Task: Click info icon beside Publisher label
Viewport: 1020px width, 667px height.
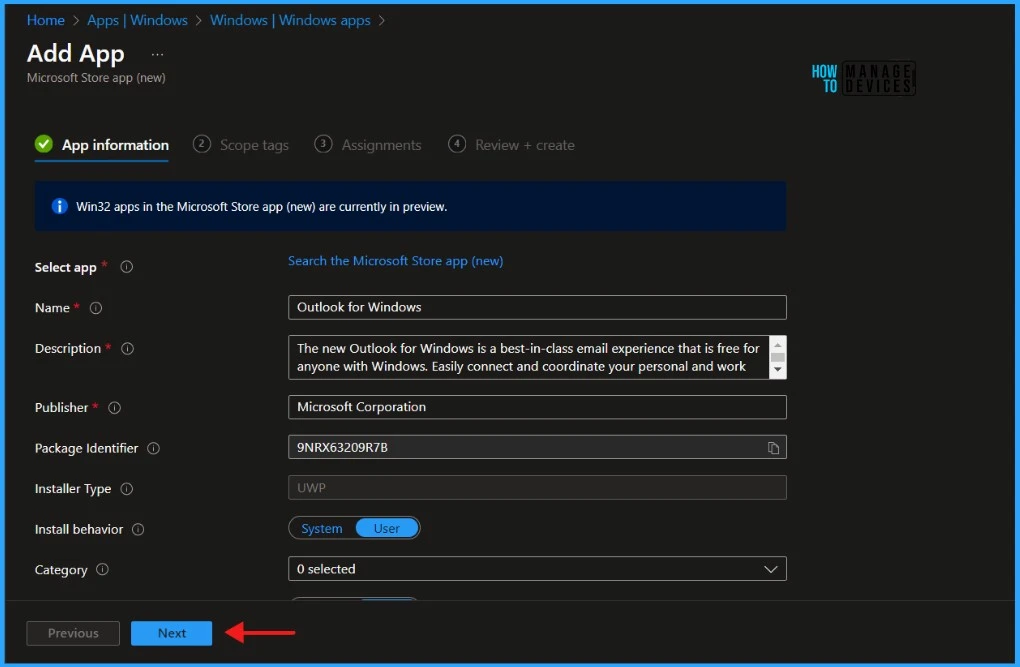Action: click(114, 408)
